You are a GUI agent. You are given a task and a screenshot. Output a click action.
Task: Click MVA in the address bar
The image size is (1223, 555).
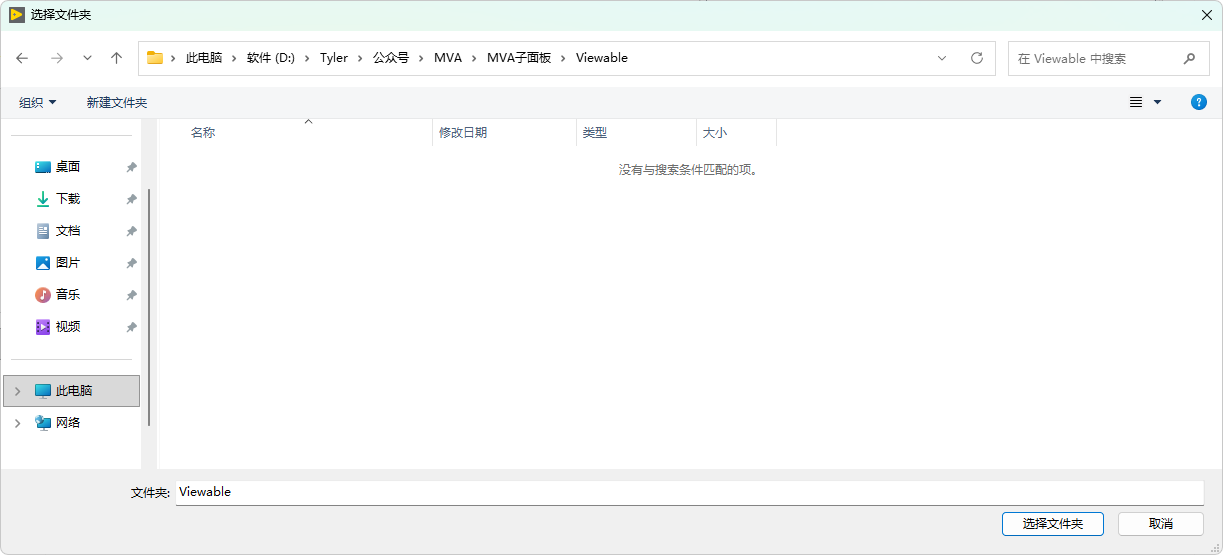[x=448, y=58]
